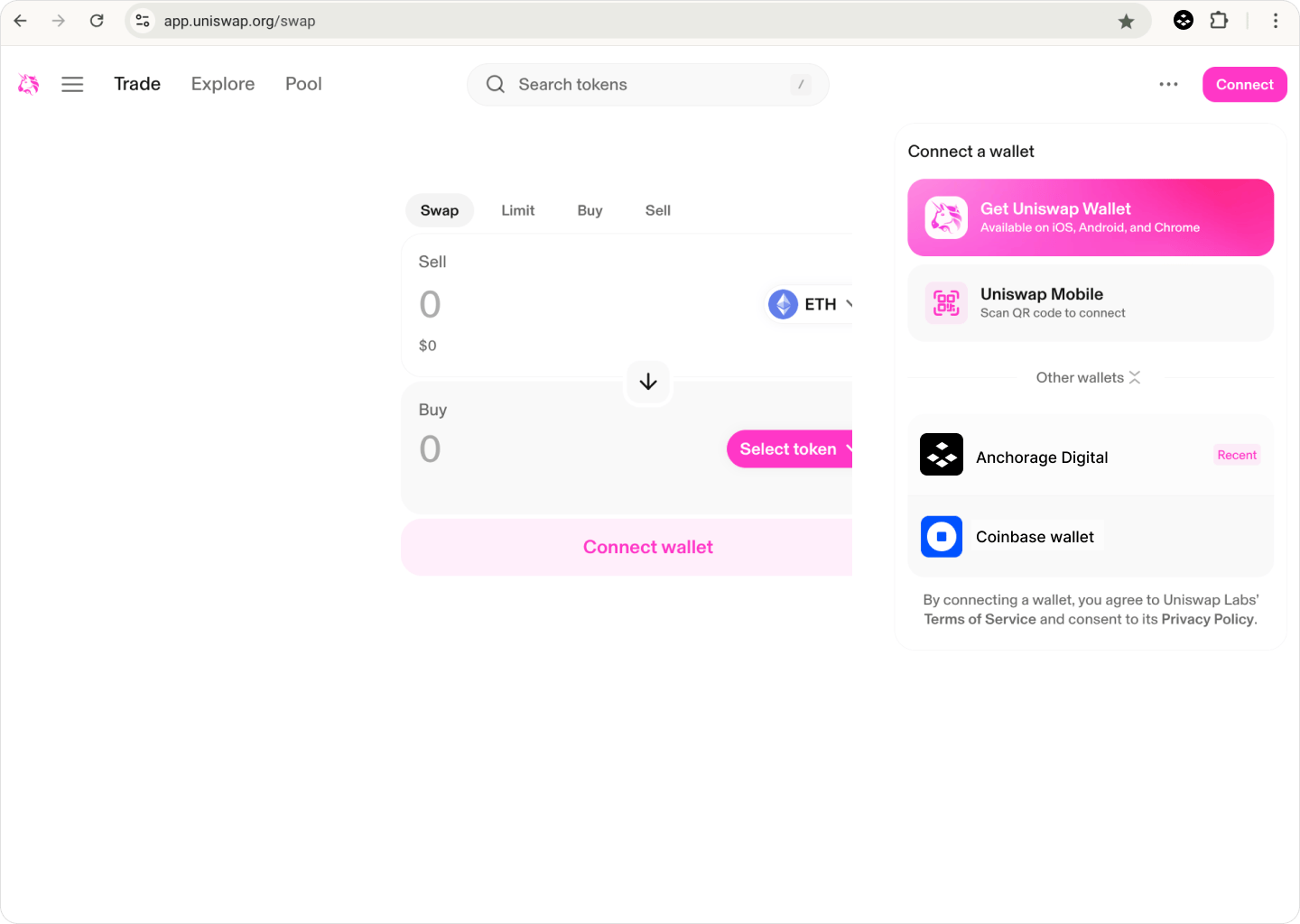The width and height of the screenshot is (1300, 924).
Task: Switch to the Limit tab
Action: (x=518, y=210)
